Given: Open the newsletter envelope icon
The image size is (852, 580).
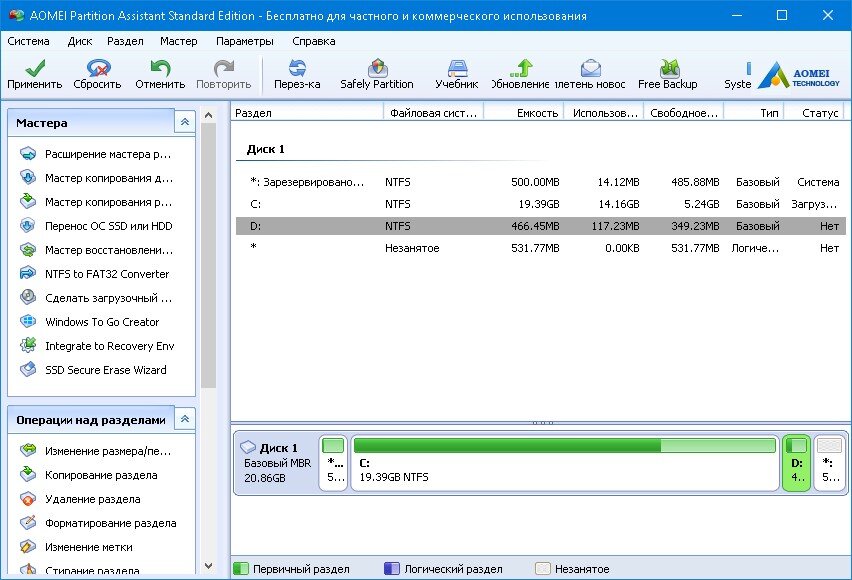Looking at the screenshot, I should pyautogui.click(x=591, y=68).
